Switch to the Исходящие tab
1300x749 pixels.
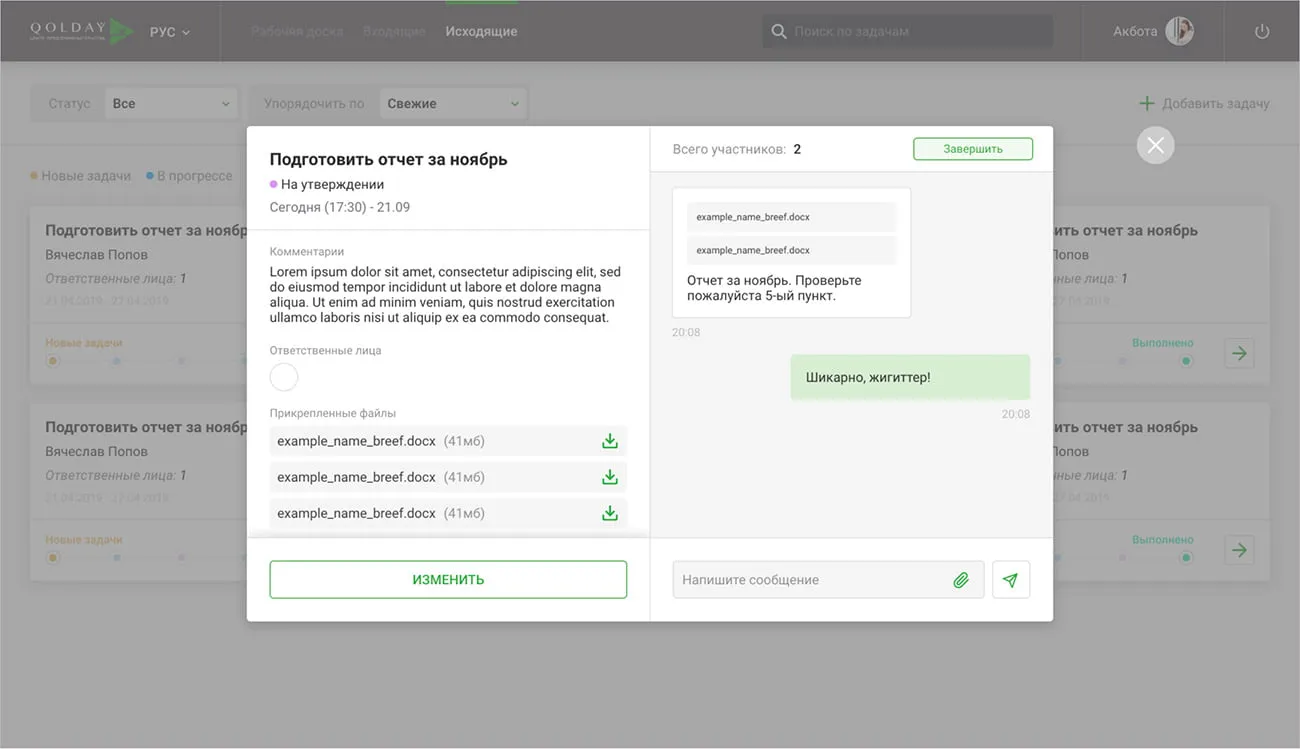tap(481, 32)
